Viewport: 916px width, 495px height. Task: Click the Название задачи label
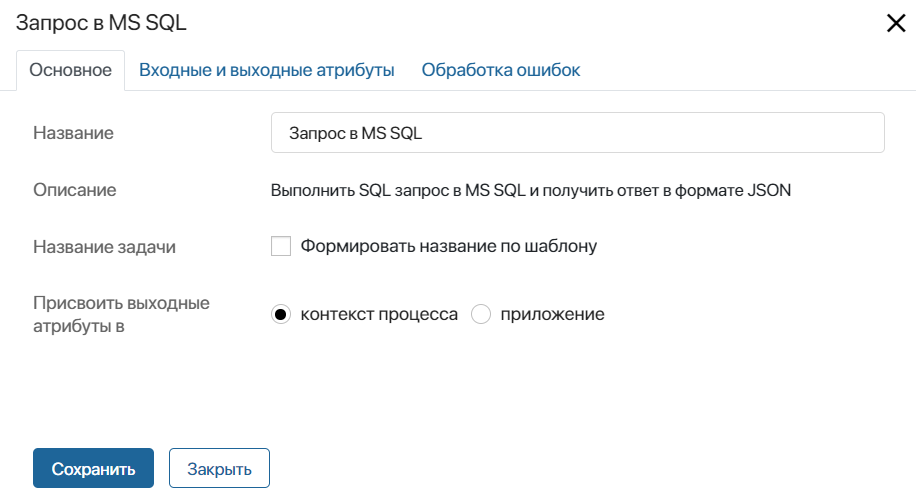pyautogui.click(x=105, y=247)
